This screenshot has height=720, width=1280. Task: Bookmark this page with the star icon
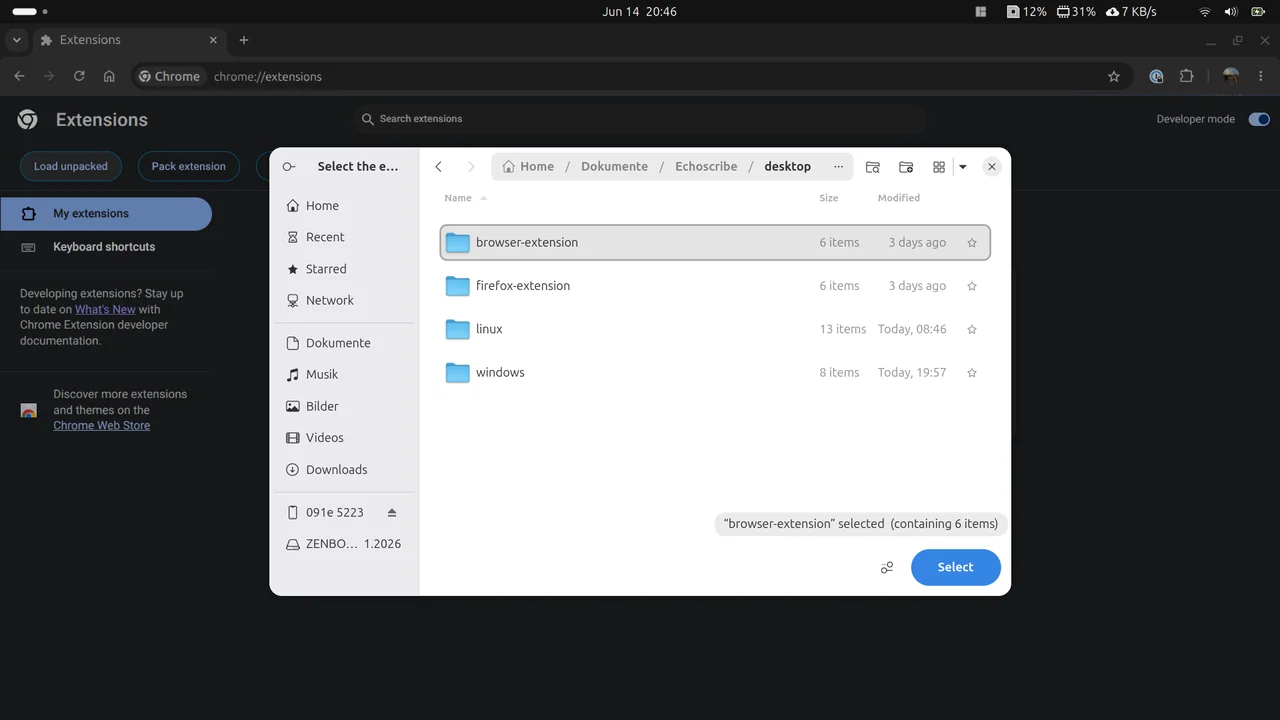[1114, 76]
